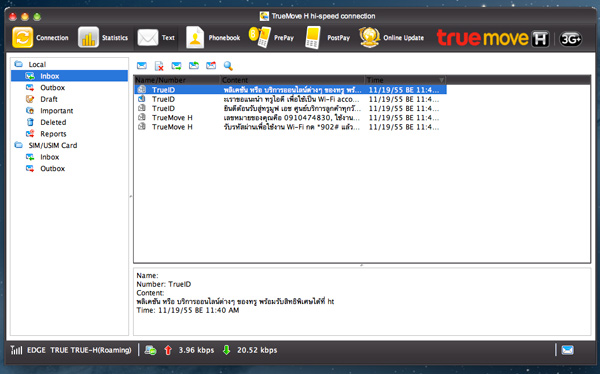Viewport: 600px width, 374px height.
Task: Select Local Inbox folder
Action: click(x=69, y=76)
